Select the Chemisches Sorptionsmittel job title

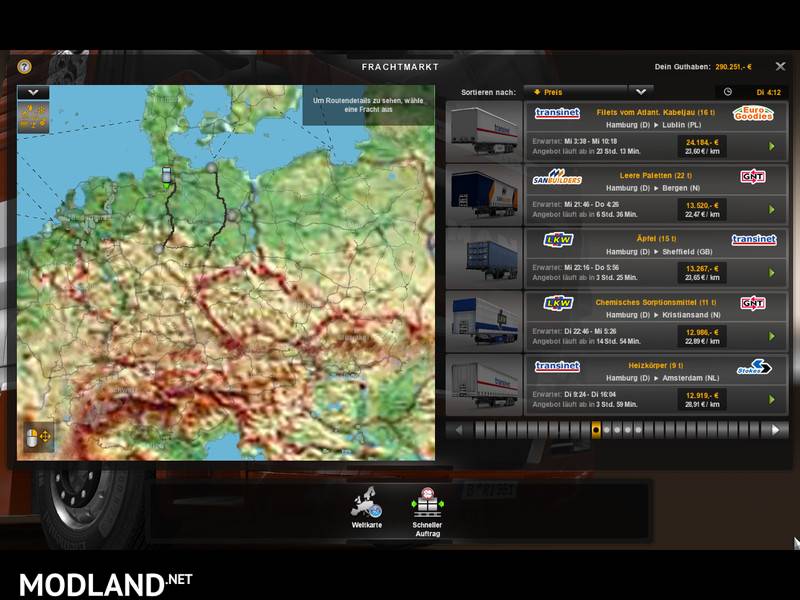(x=656, y=303)
